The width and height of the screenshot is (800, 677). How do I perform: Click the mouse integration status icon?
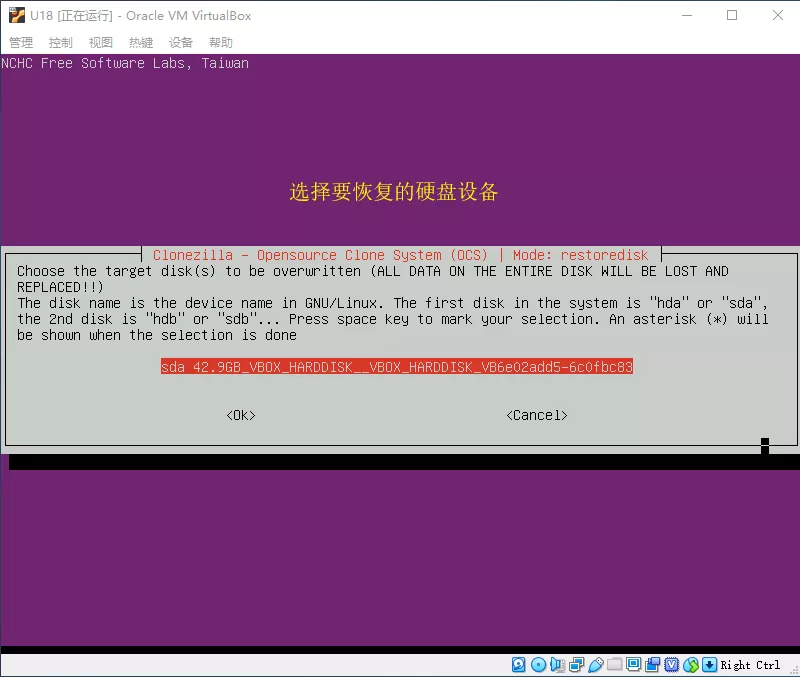[691, 665]
